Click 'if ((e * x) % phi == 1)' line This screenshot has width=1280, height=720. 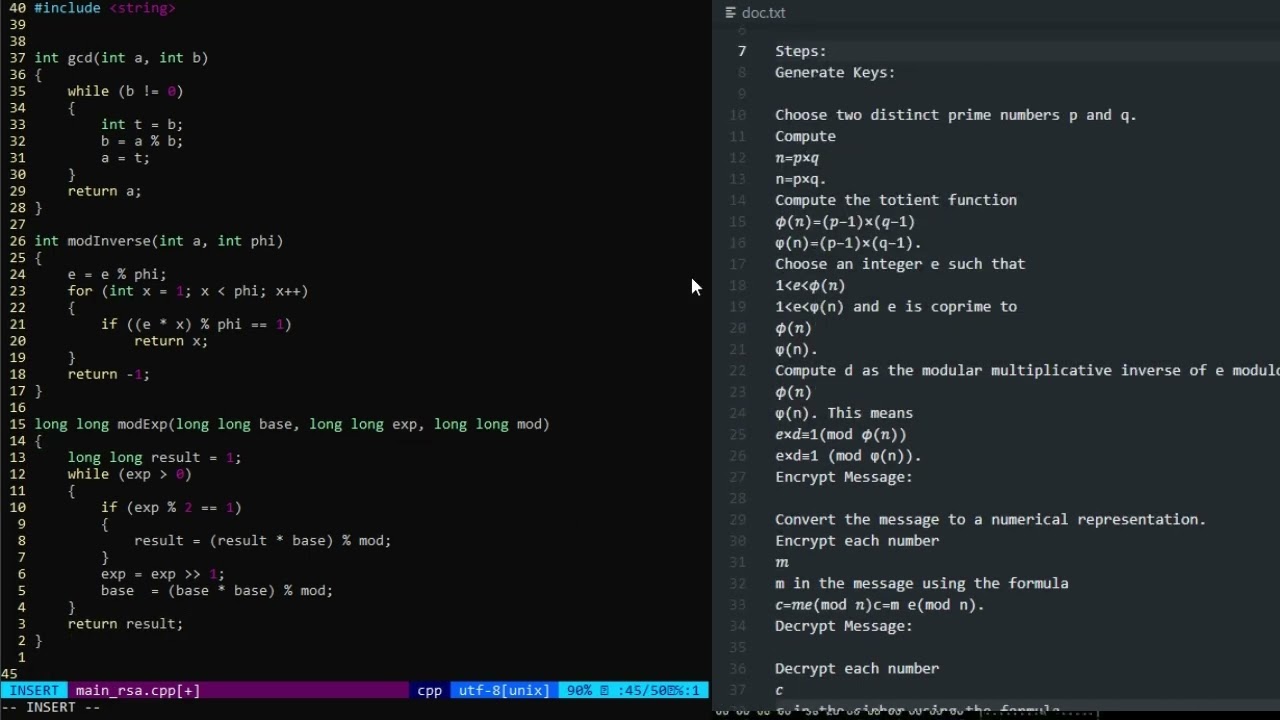(196, 324)
